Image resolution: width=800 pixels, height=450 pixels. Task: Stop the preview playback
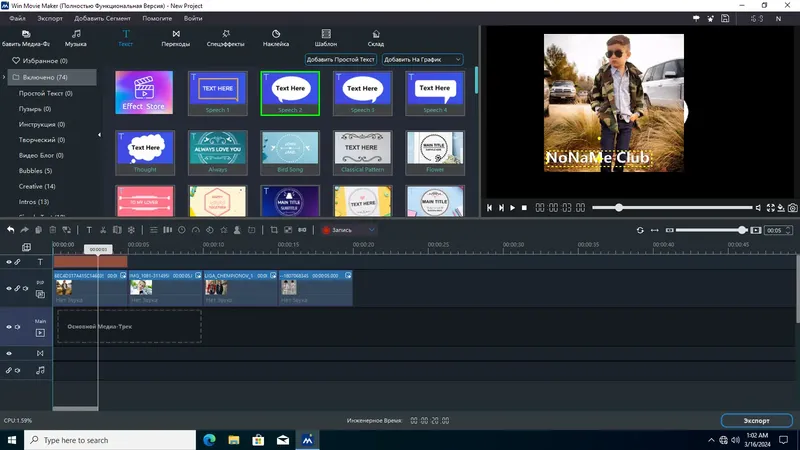tap(524, 208)
